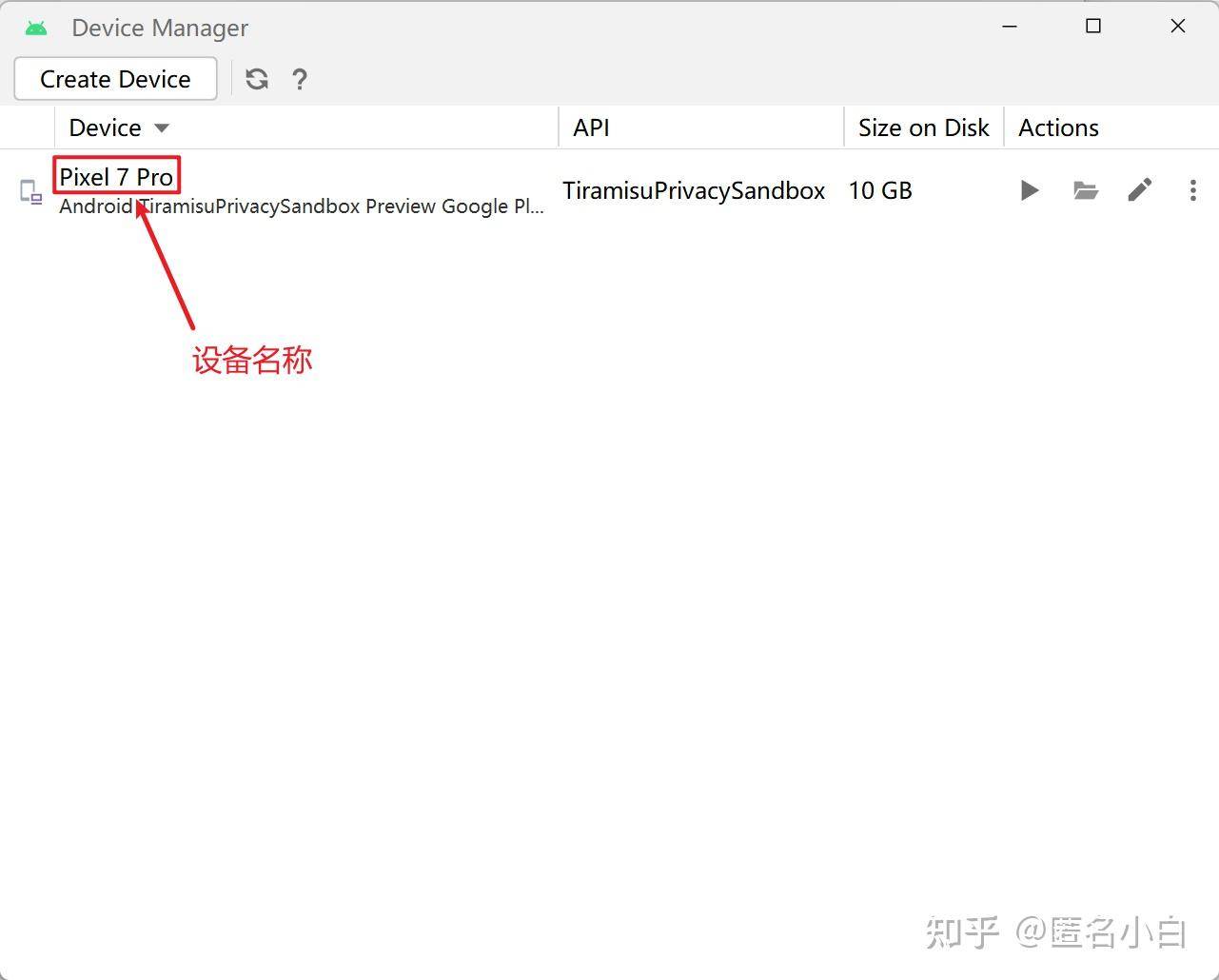Refresh the device list

point(257,79)
